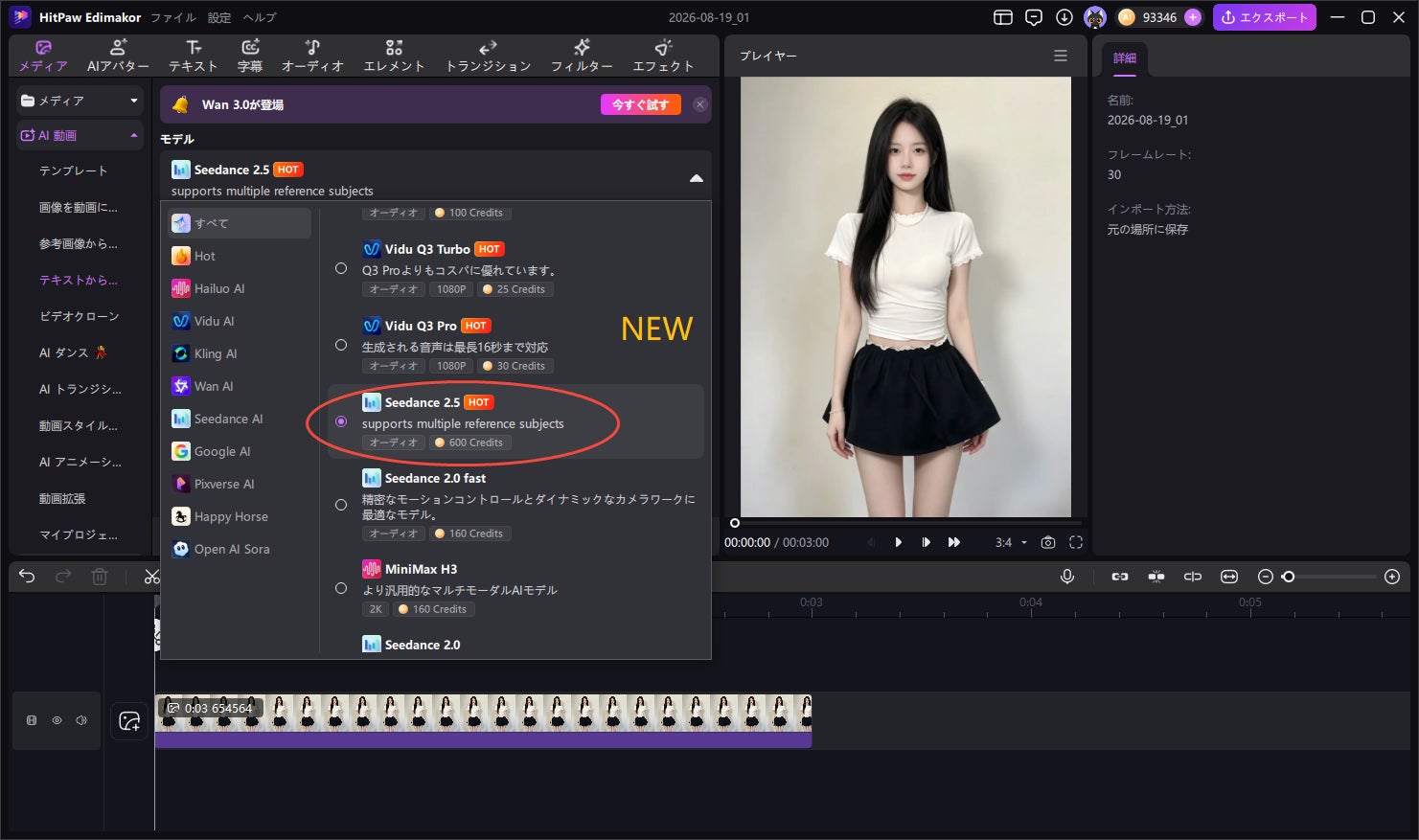
Task: Open 動画拡張 in the sidebar
Action: 62,498
